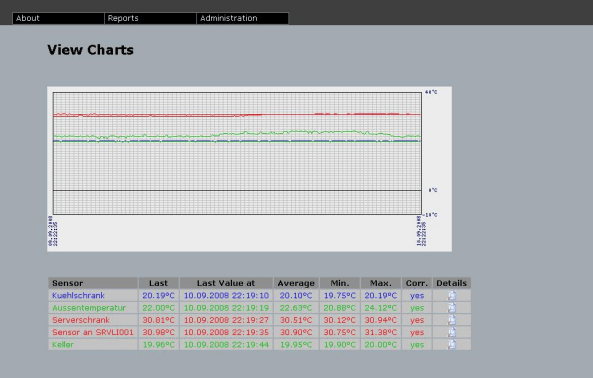593x378 pixels.
Task: Select the Kuehlschrank sensor link
Action: pyautogui.click(x=78, y=296)
